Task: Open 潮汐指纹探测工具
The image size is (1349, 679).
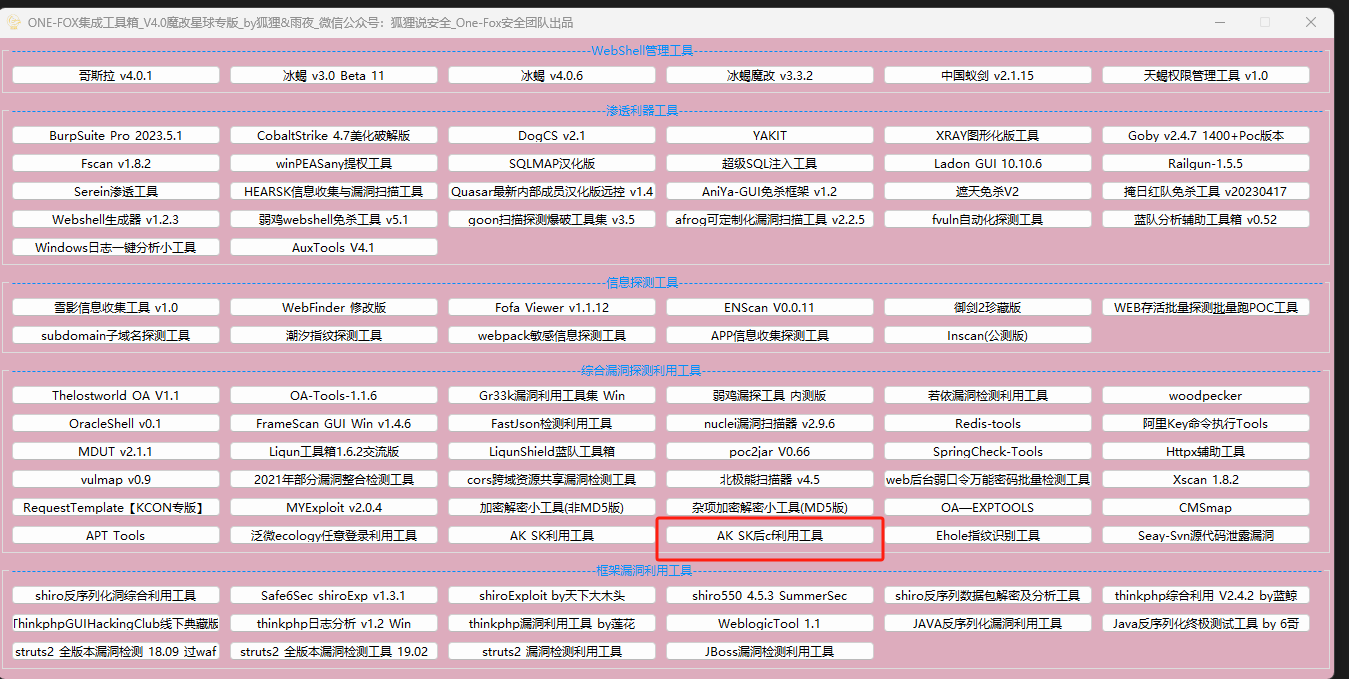Action: pyautogui.click(x=334, y=335)
